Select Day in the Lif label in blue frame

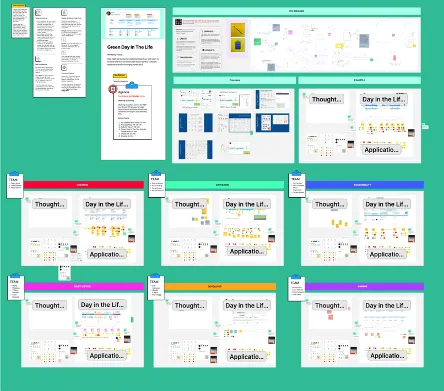[387, 204]
